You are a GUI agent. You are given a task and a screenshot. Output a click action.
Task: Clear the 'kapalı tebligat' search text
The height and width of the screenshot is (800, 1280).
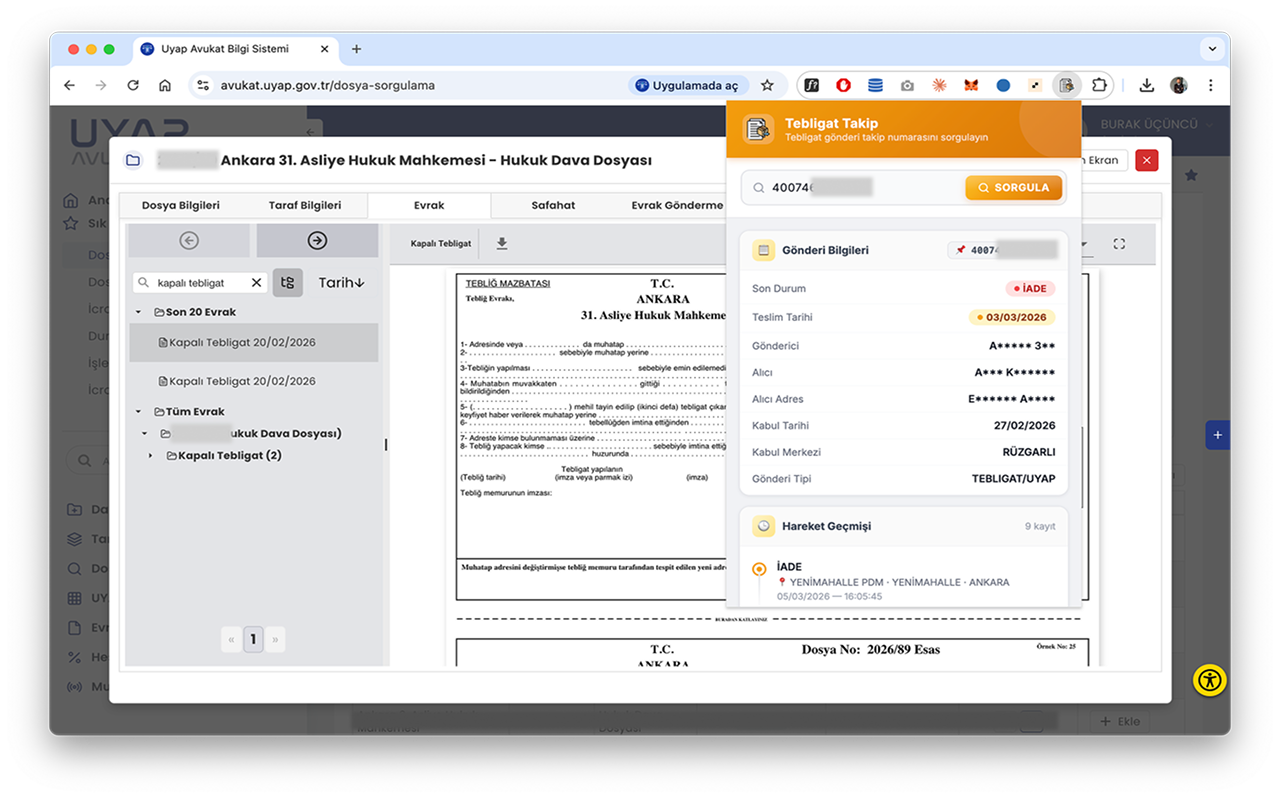click(257, 283)
